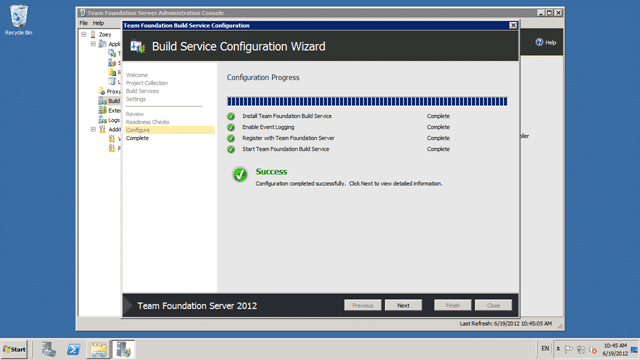
Task: Click the Next button
Action: [403, 305]
